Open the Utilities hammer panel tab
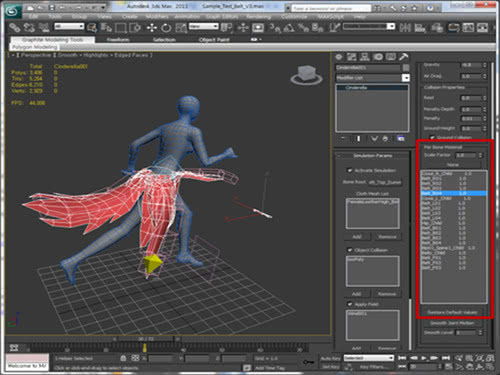500x375 pixels. click(403, 57)
